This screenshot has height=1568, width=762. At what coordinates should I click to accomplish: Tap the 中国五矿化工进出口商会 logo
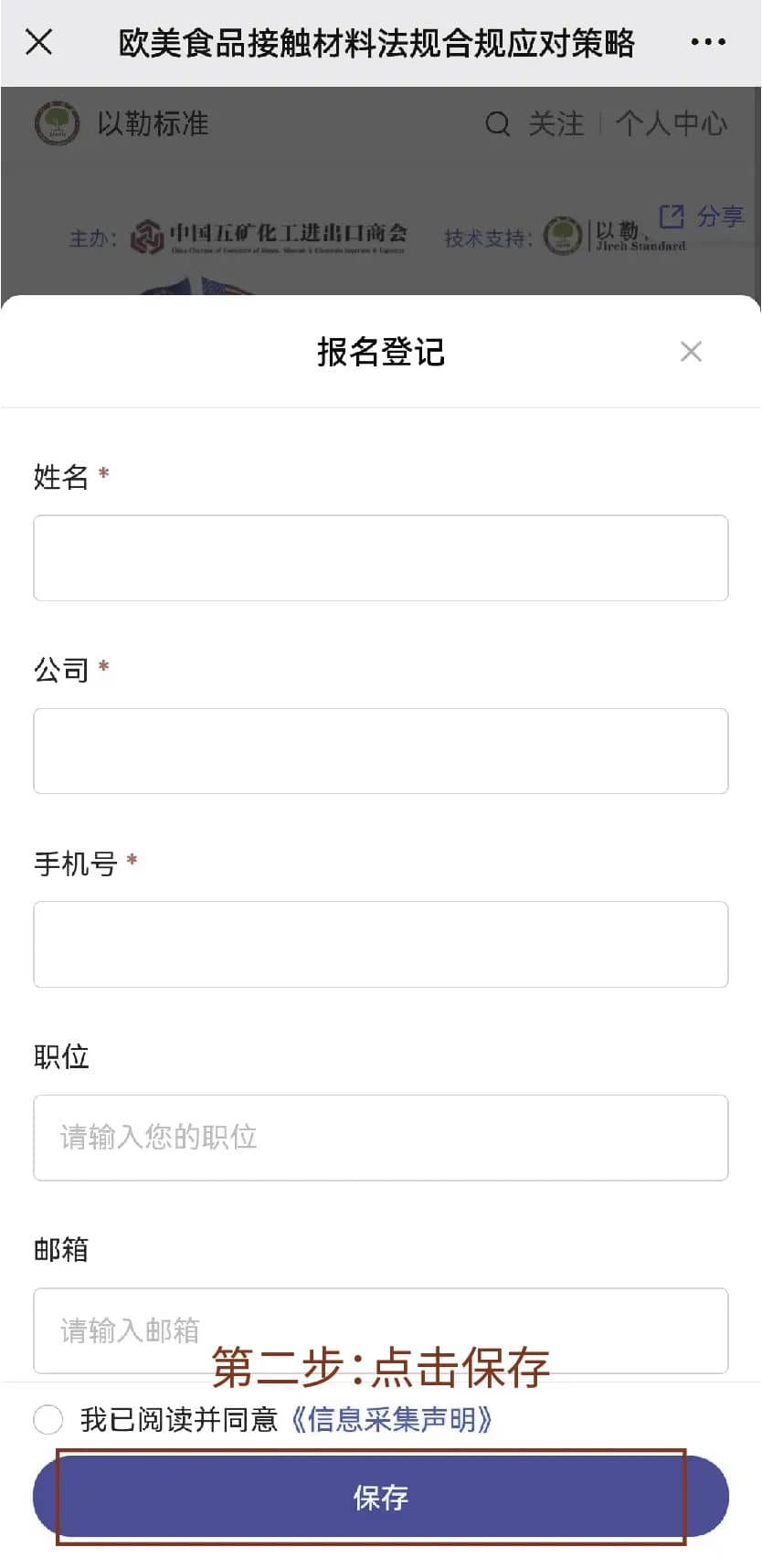(x=269, y=237)
